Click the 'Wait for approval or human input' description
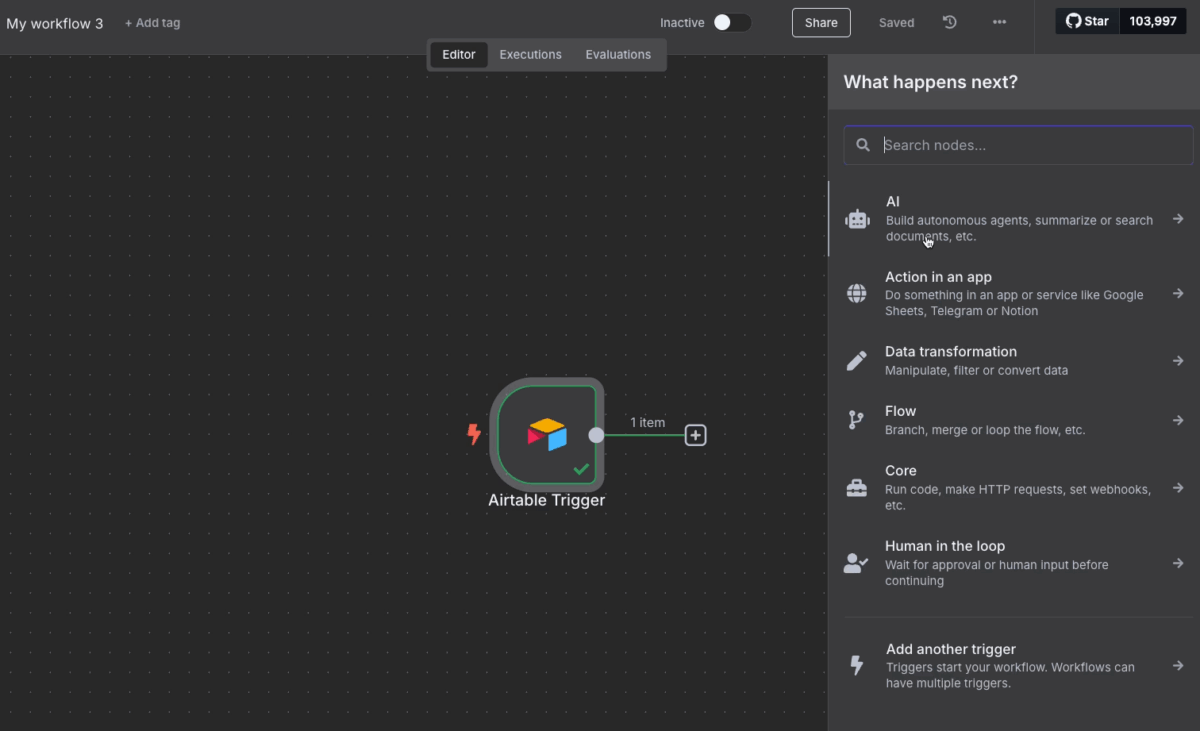 point(997,573)
